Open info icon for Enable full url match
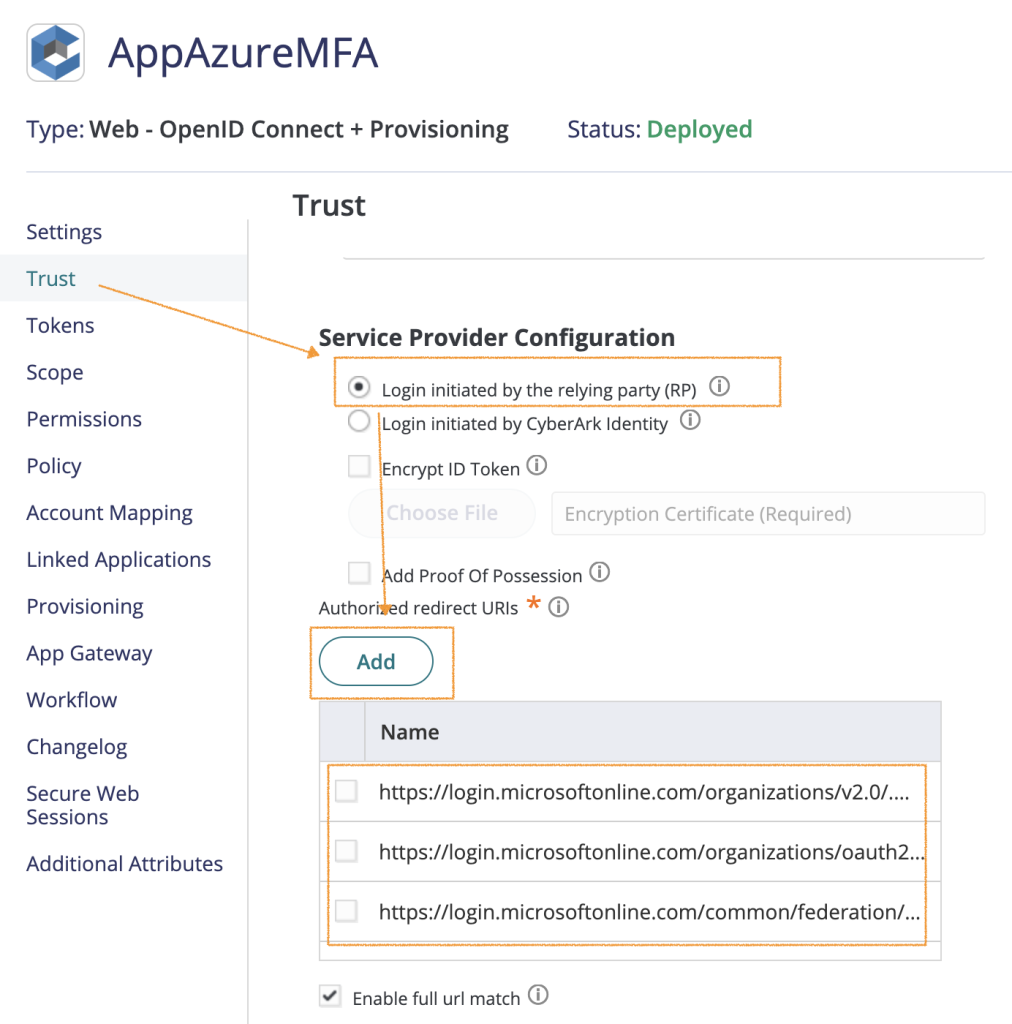 538,995
